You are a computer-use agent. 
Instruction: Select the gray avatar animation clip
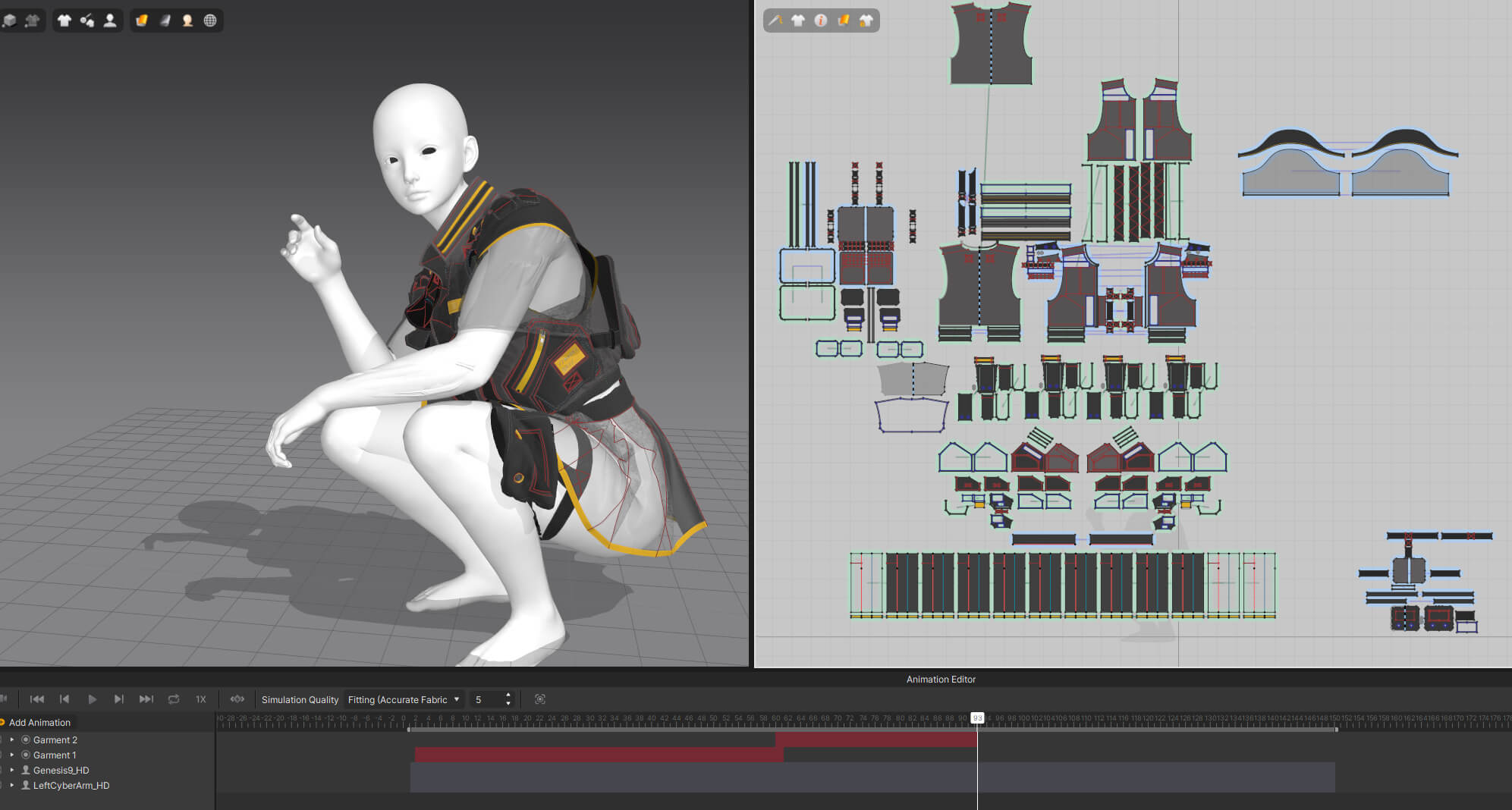click(x=872, y=777)
